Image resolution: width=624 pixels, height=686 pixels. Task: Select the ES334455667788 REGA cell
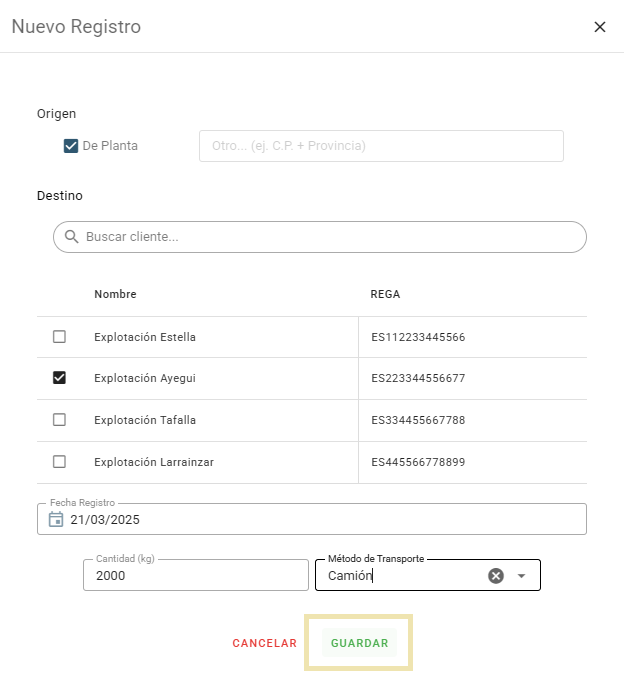[x=418, y=420]
